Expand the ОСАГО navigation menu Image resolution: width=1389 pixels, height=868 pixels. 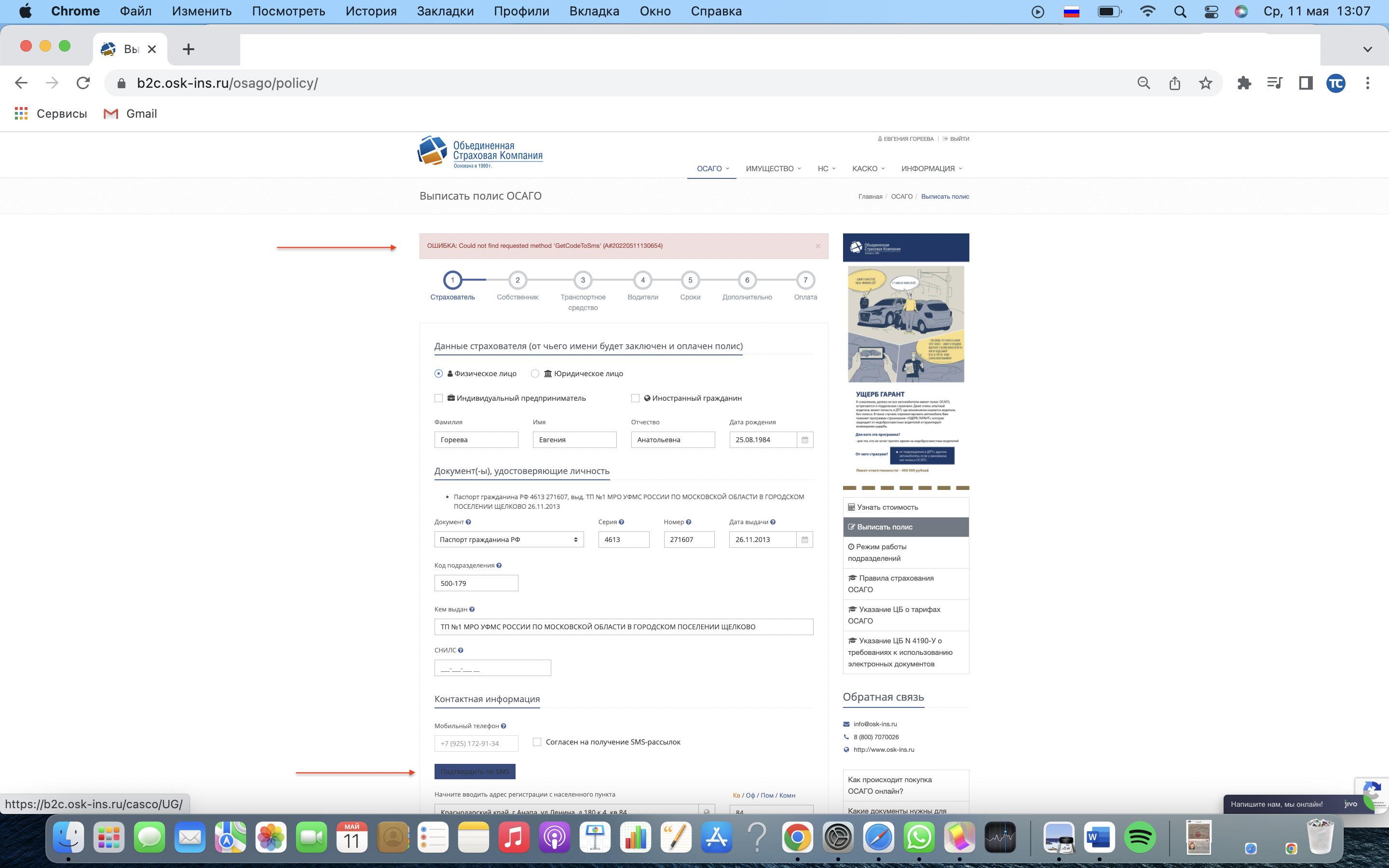(712, 169)
